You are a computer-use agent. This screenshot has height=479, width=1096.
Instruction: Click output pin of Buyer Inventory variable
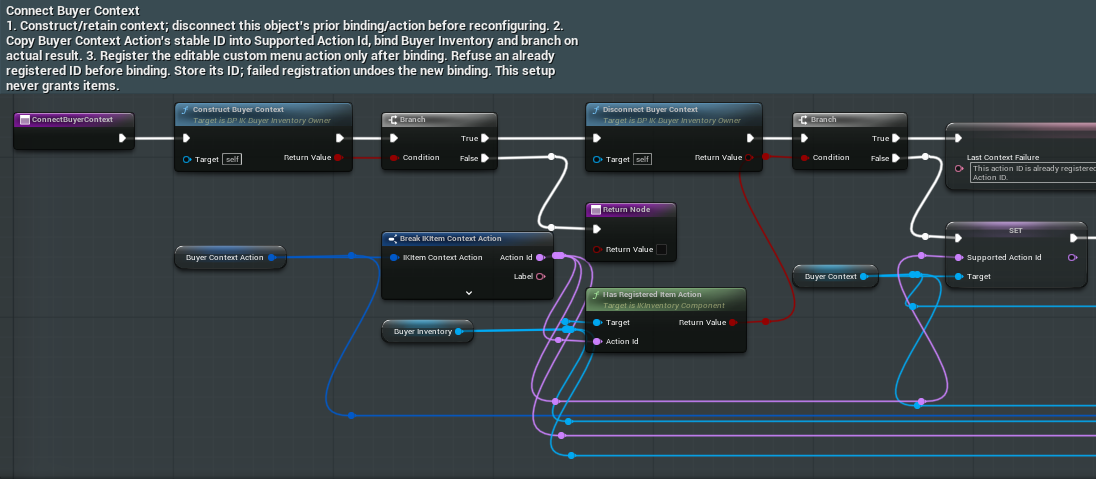pyautogui.click(x=459, y=331)
